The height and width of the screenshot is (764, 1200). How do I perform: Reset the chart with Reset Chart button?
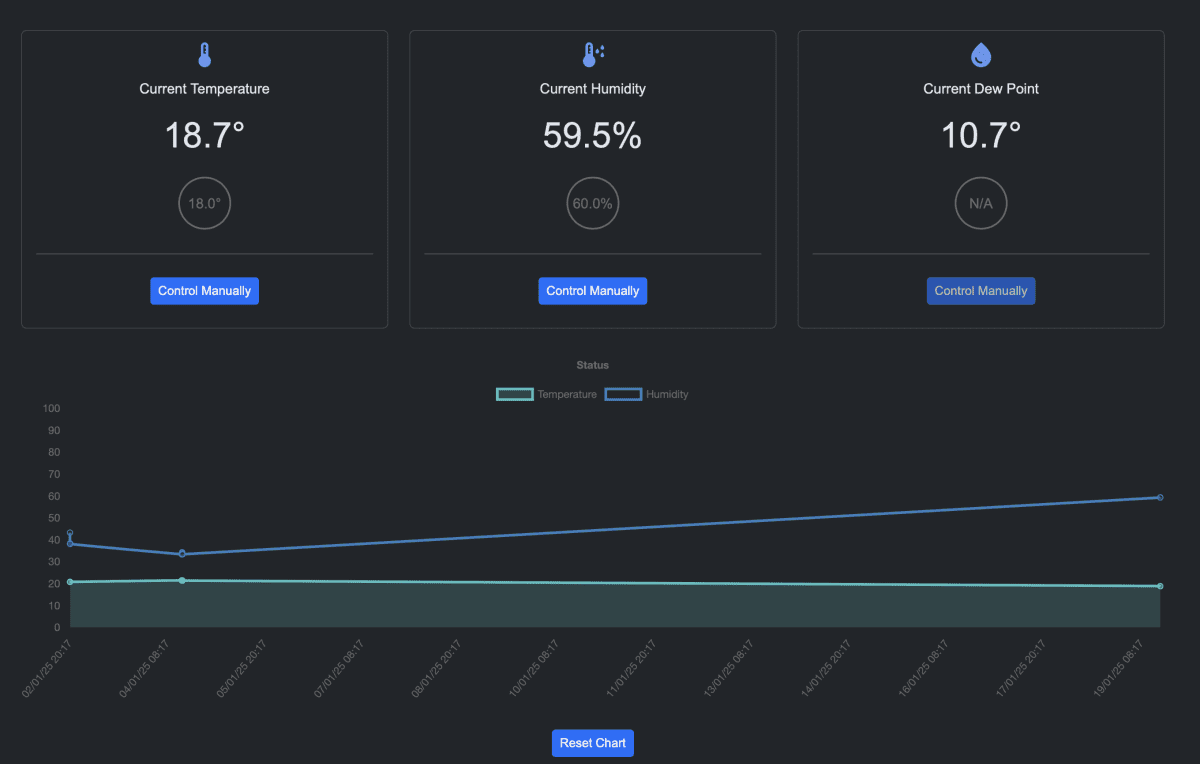click(x=593, y=743)
